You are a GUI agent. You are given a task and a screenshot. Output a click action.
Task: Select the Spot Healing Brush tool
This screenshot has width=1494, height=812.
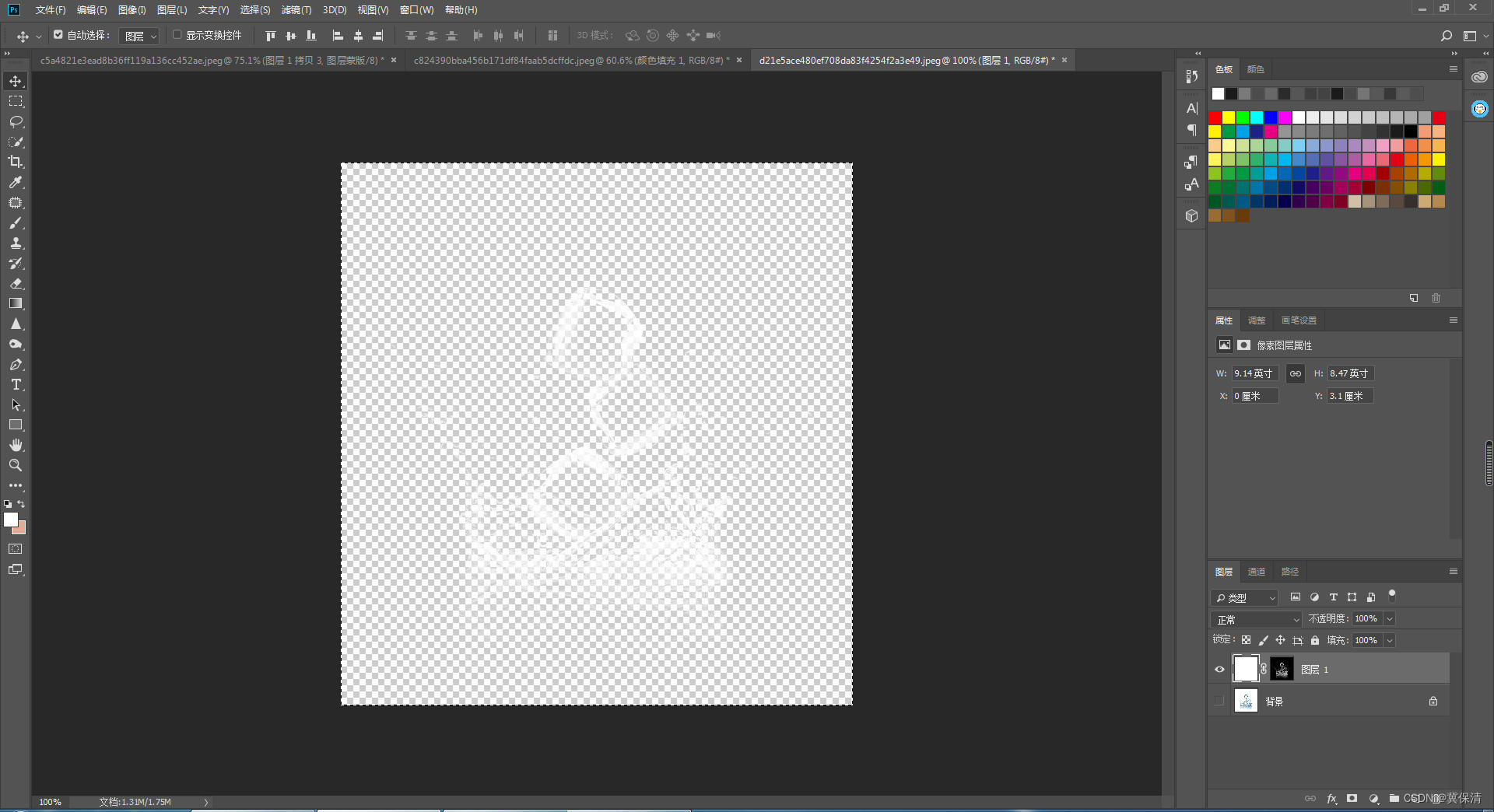pos(16,202)
